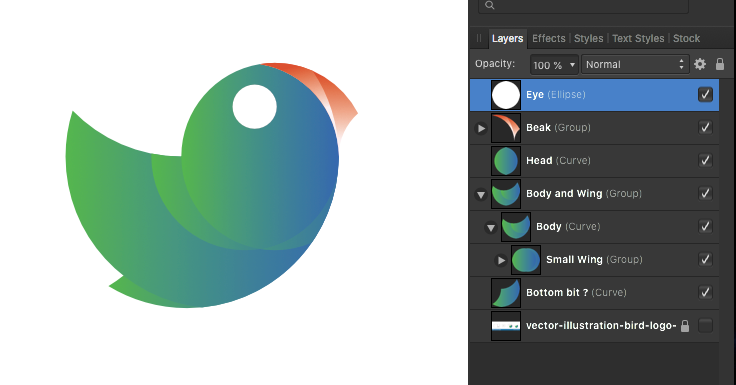
Task: Toggle visibility of Bottom bit ? layer
Action: point(705,292)
